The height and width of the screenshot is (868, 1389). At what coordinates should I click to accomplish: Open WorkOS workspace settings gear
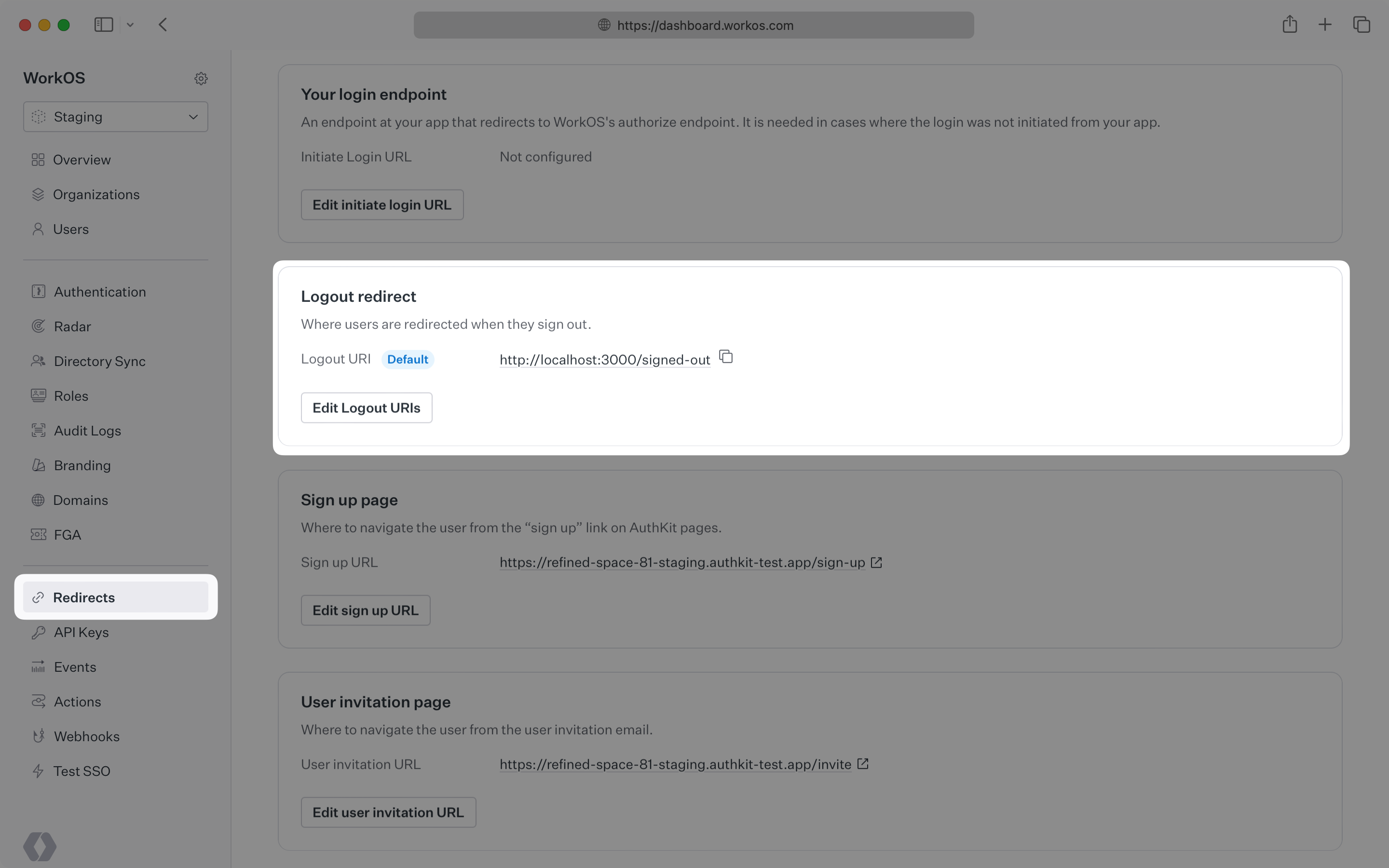[x=200, y=79]
